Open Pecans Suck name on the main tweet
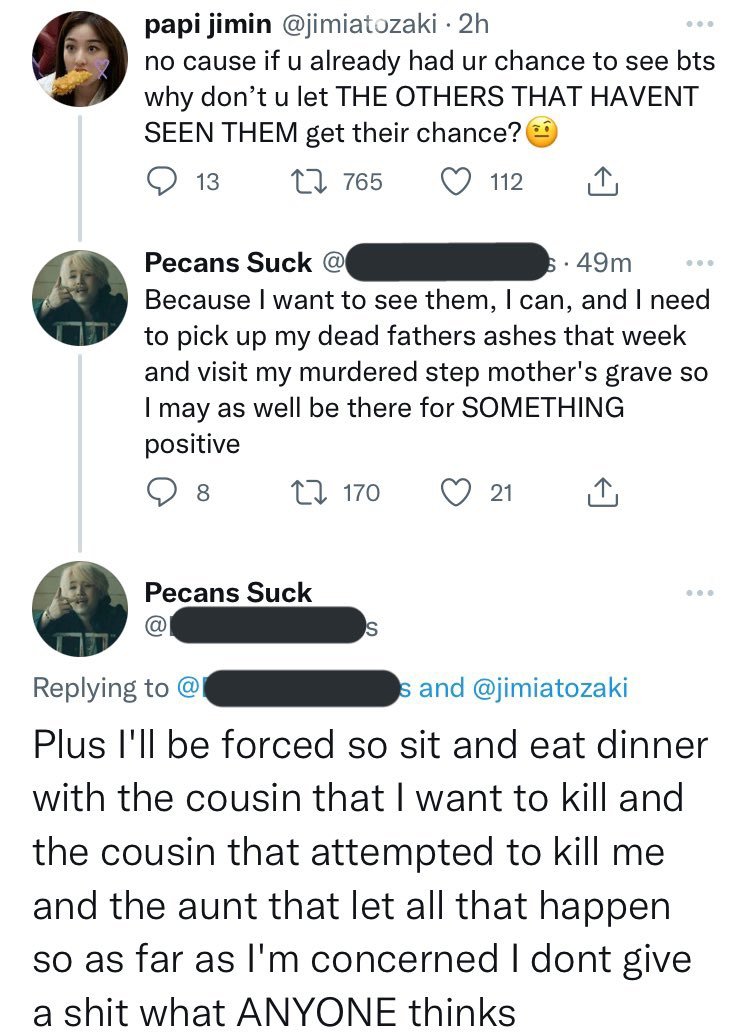The image size is (750, 1036). tap(228, 593)
